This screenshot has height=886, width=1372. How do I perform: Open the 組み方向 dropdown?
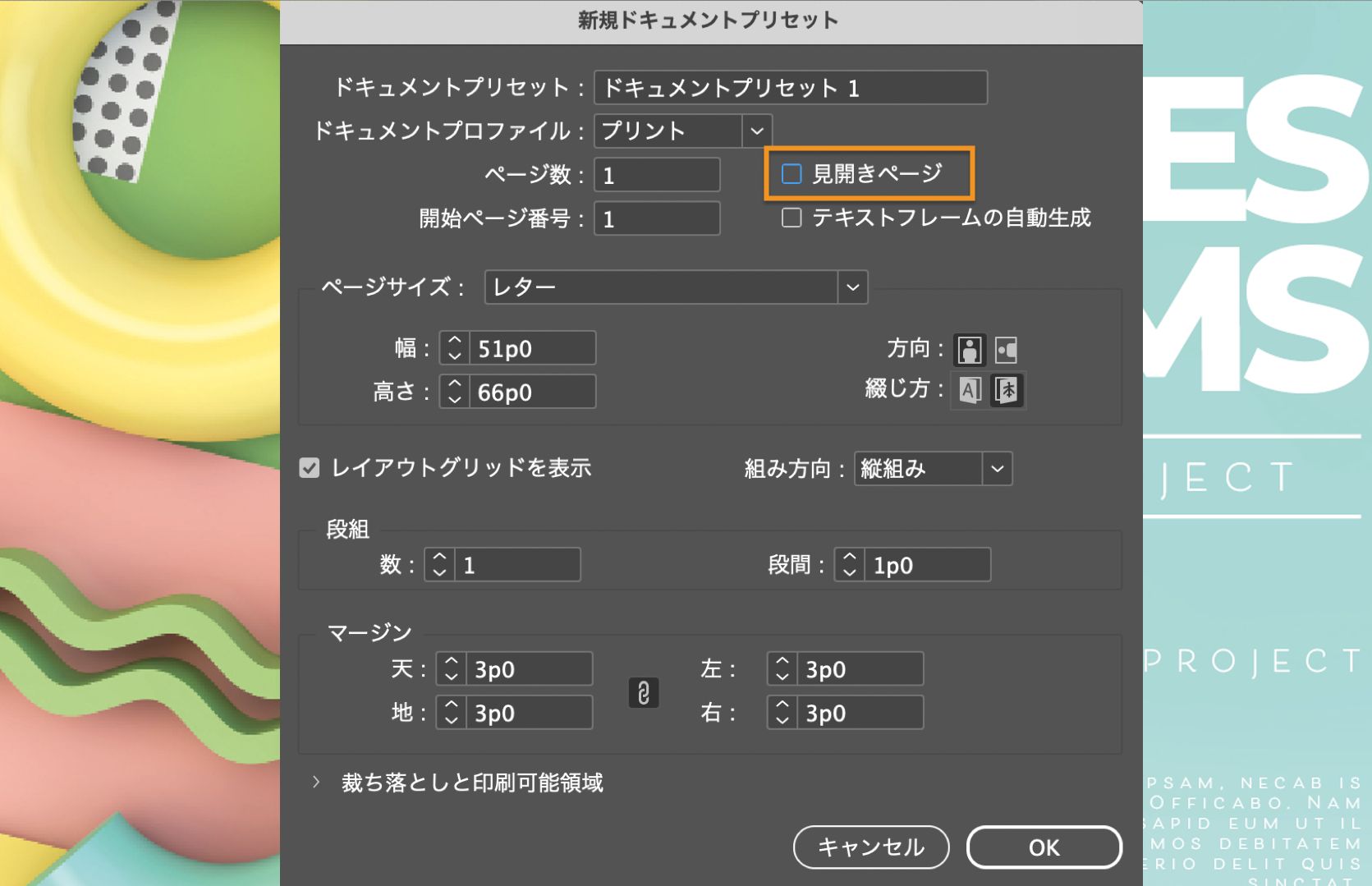coord(934,469)
